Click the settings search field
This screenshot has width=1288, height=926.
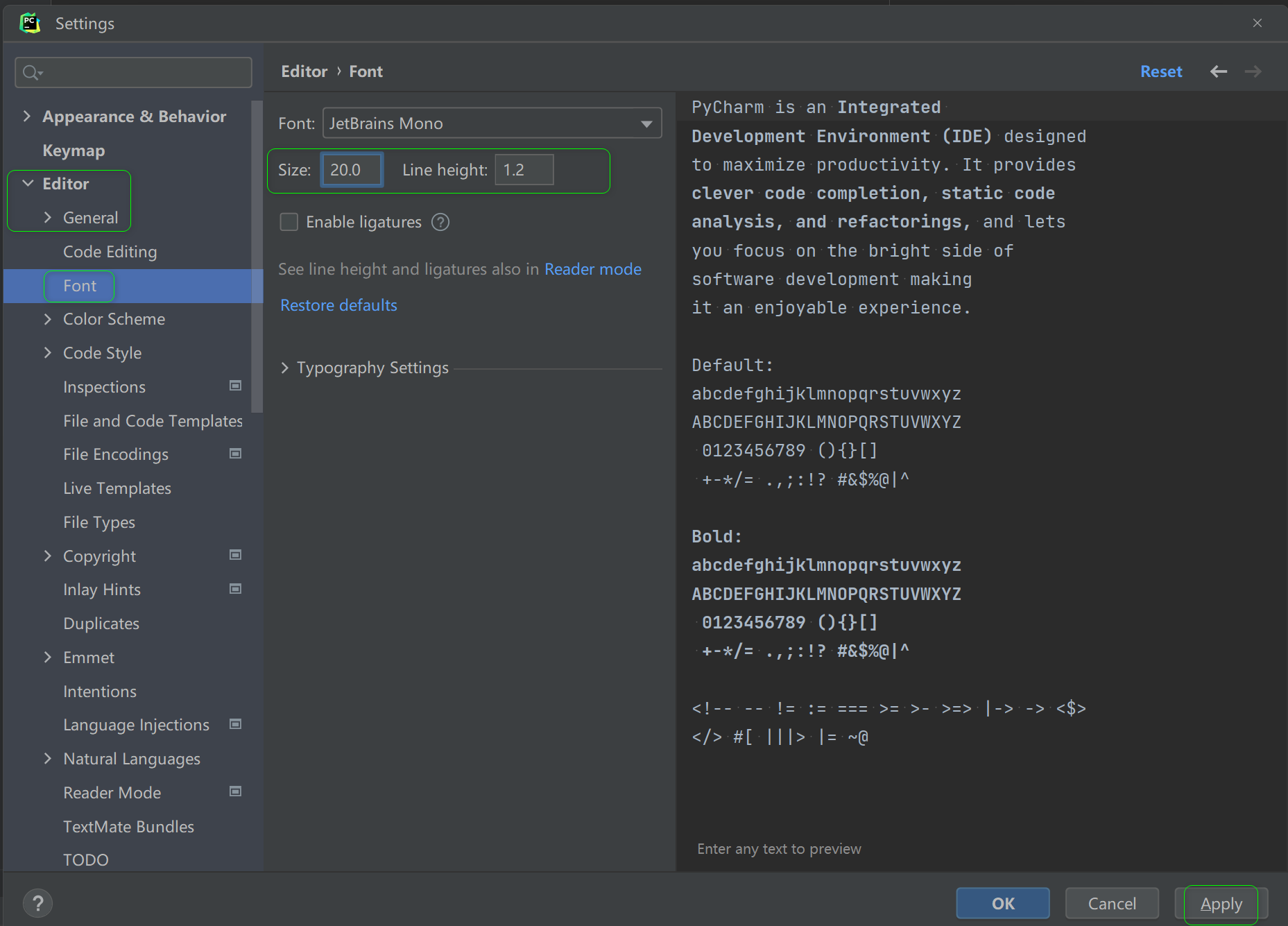(133, 72)
